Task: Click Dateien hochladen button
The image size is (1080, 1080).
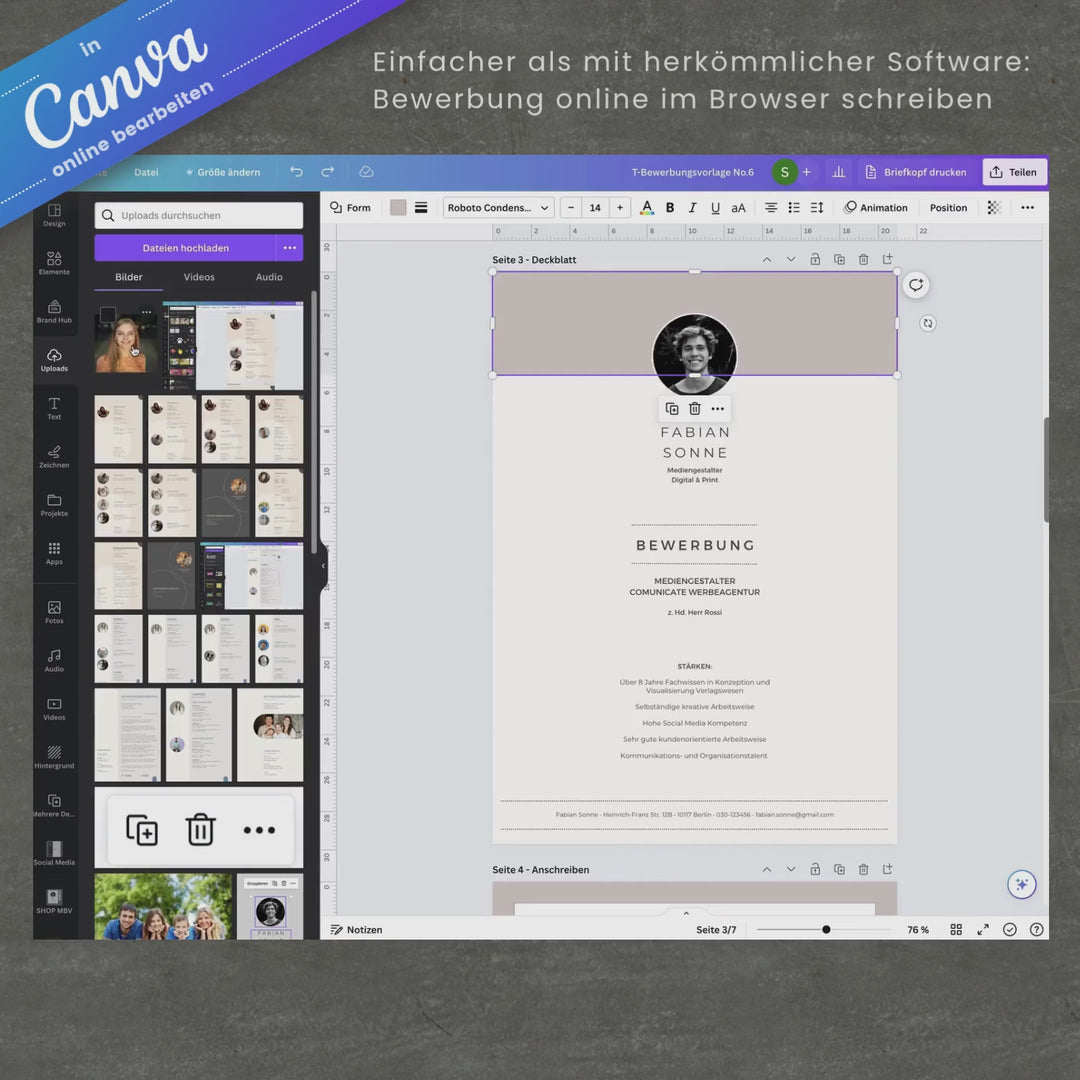Action: [185, 248]
